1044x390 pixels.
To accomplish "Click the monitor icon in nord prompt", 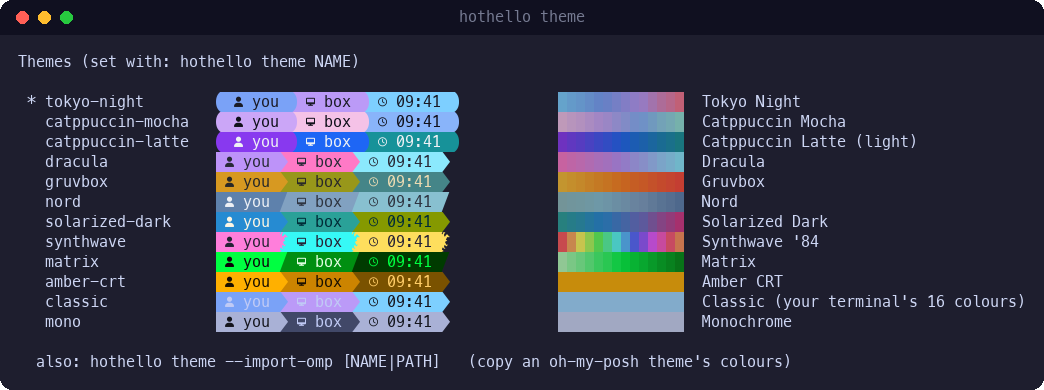I will coord(301,202).
